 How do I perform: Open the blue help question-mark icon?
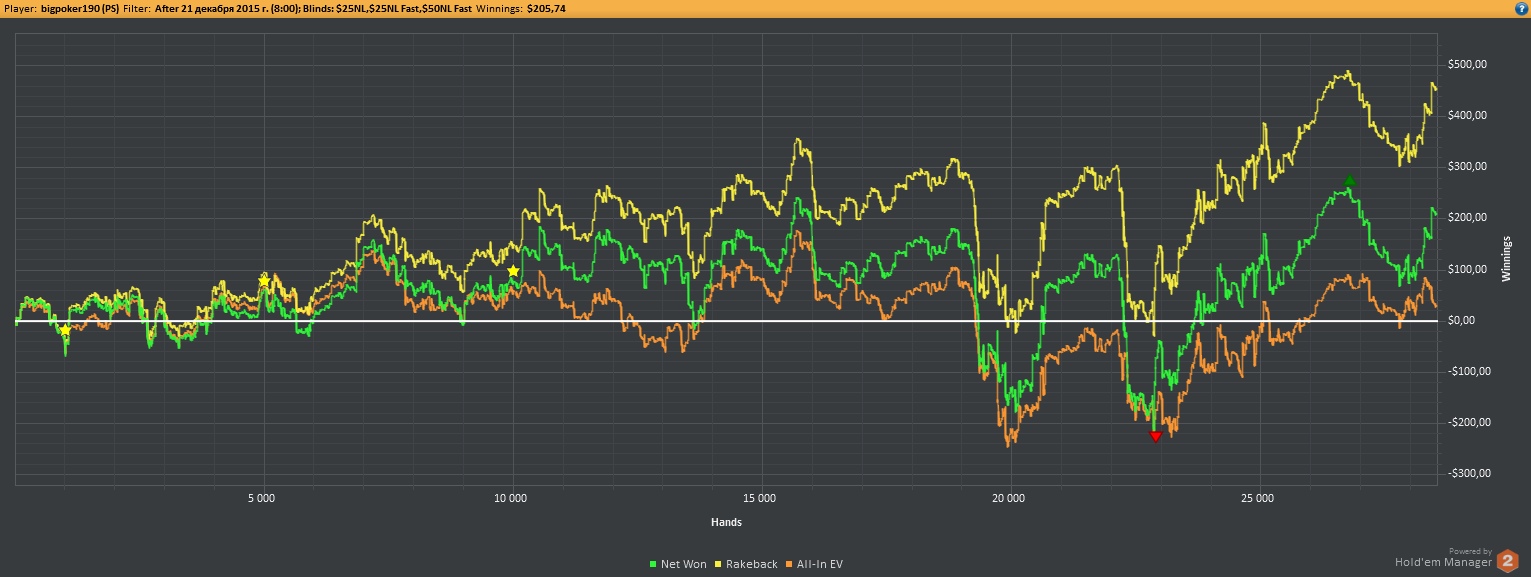coord(1520,8)
